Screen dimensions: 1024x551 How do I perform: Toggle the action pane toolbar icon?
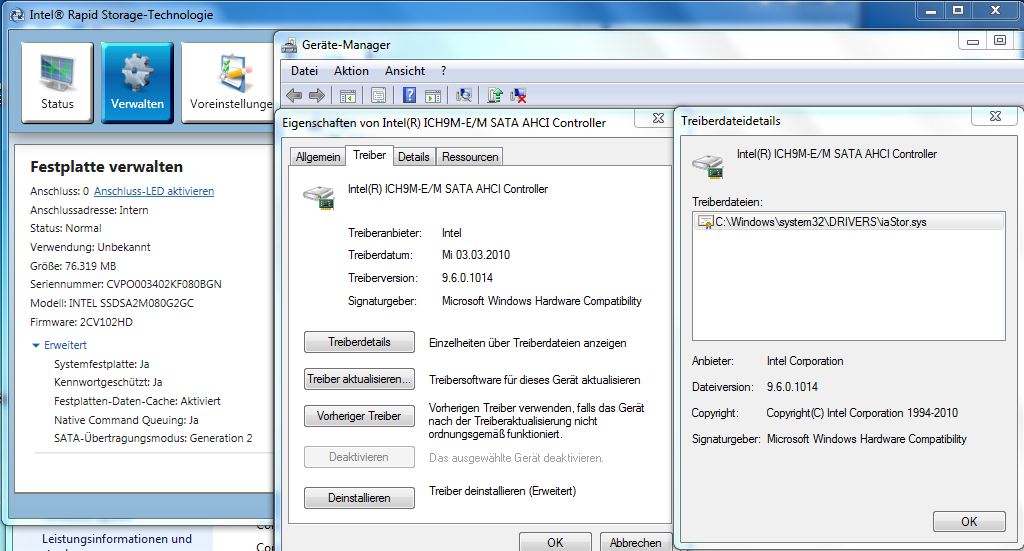click(x=433, y=95)
